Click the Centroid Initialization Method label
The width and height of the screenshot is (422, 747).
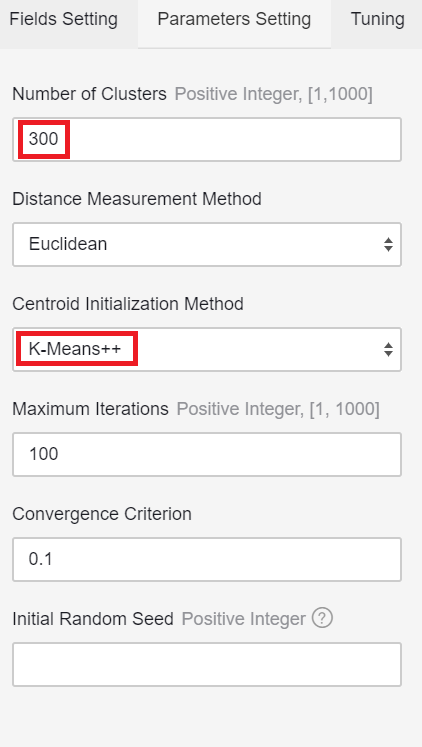pyautogui.click(x=128, y=303)
